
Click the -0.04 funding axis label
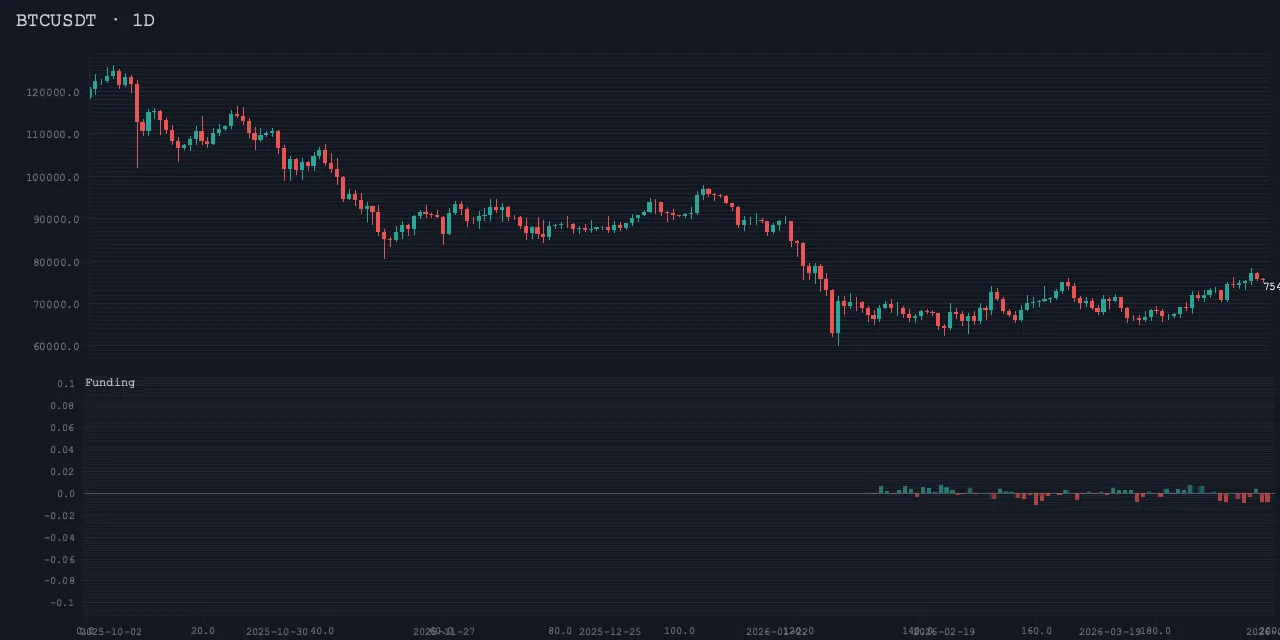(x=62, y=537)
